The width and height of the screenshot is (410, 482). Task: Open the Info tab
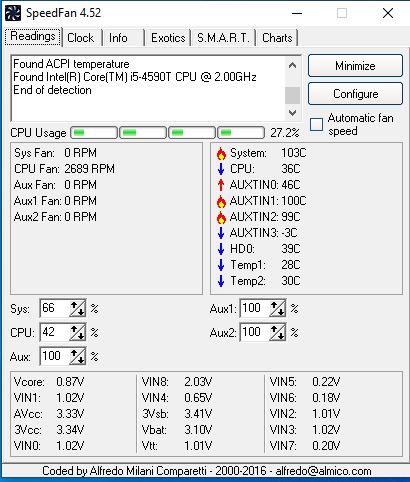(x=118, y=38)
